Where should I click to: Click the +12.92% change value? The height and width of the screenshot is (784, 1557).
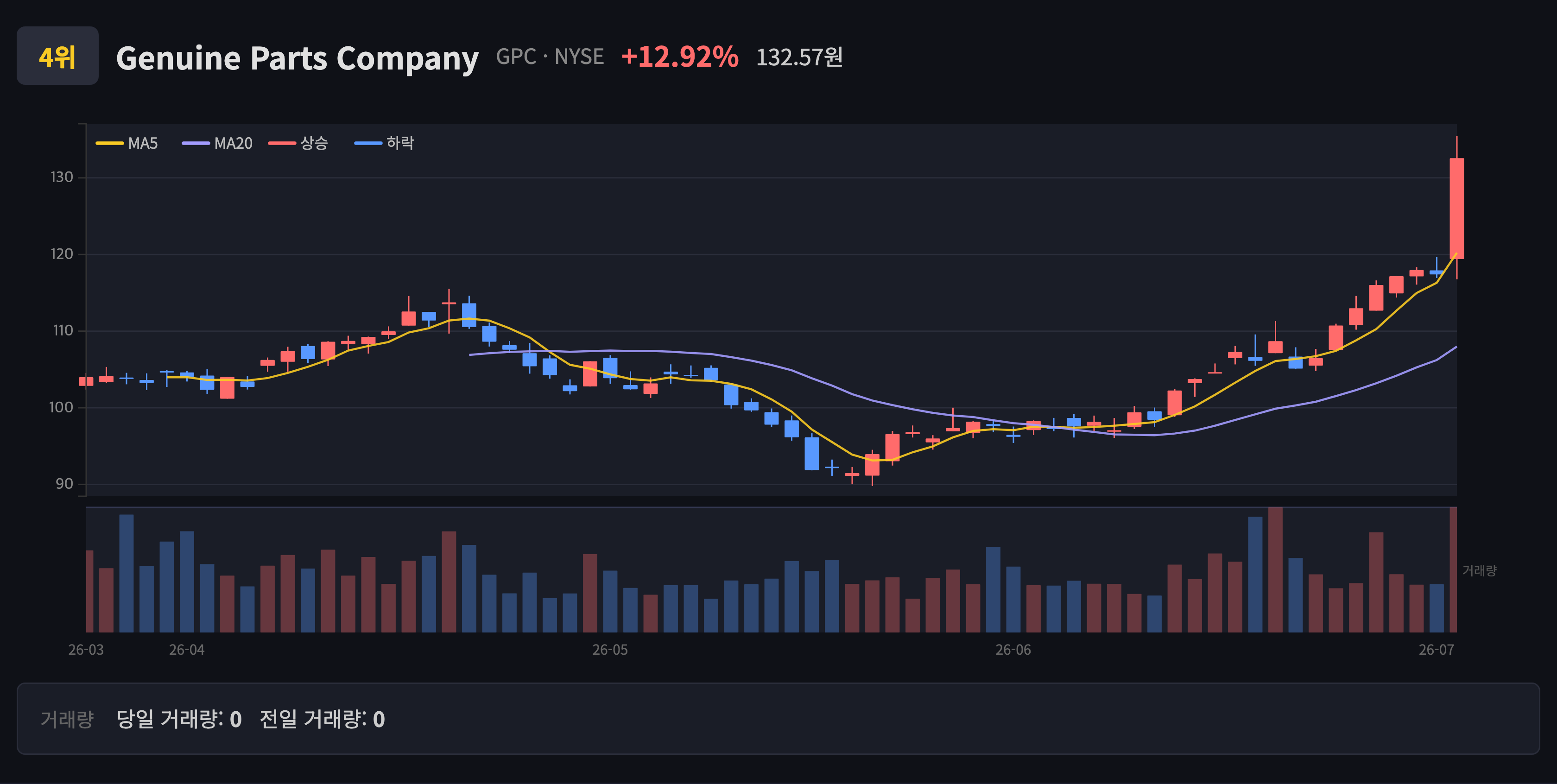pyautogui.click(x=679, y=57)
